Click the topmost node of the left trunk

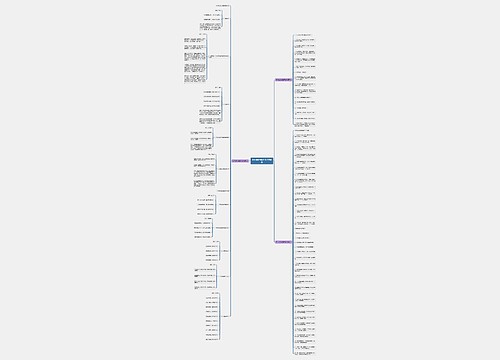[222, 6]
